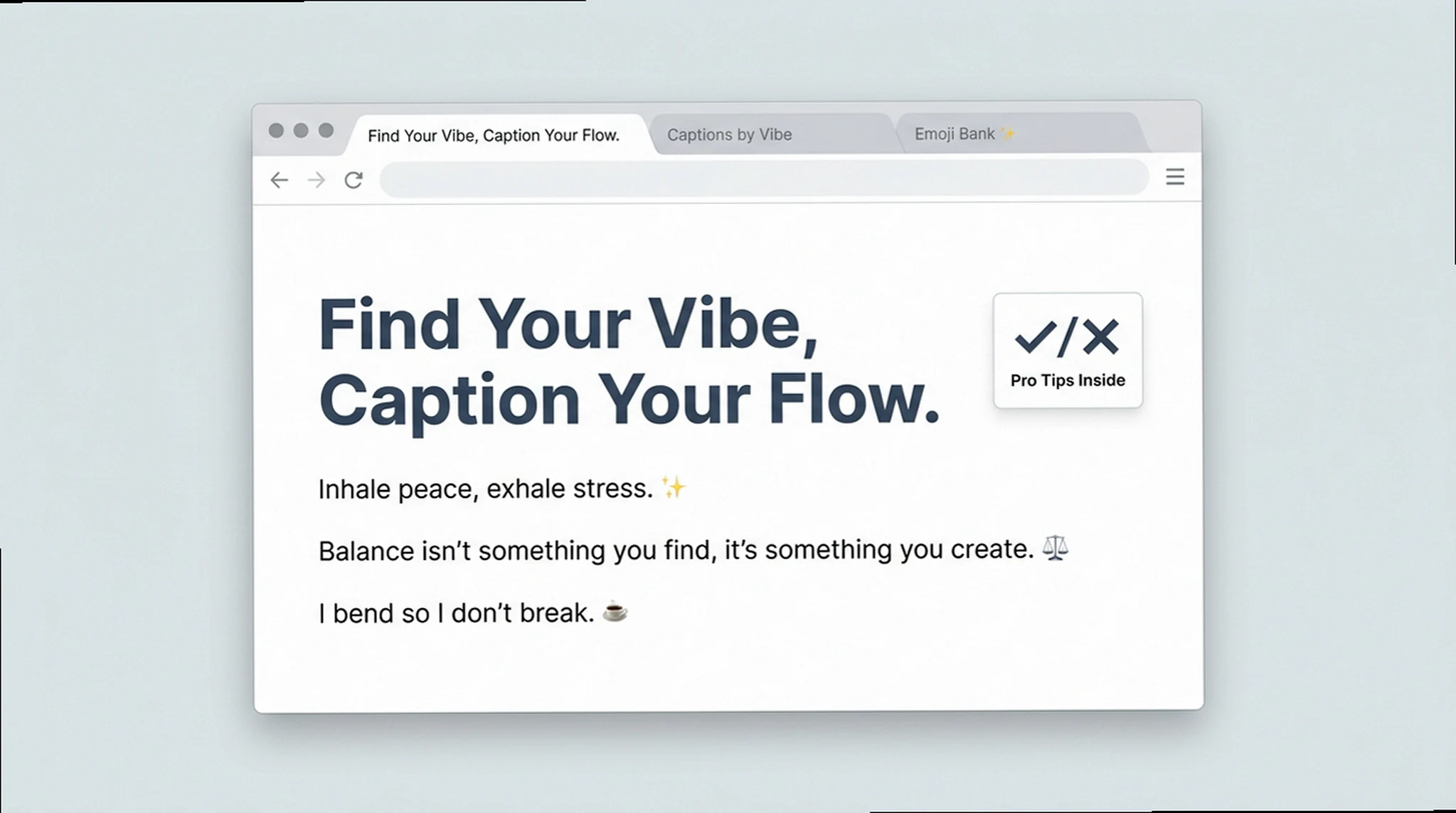The image size is (1456, 813).
Task: Click the 'I bend so I don't break' caption
Action: (455, 612)
